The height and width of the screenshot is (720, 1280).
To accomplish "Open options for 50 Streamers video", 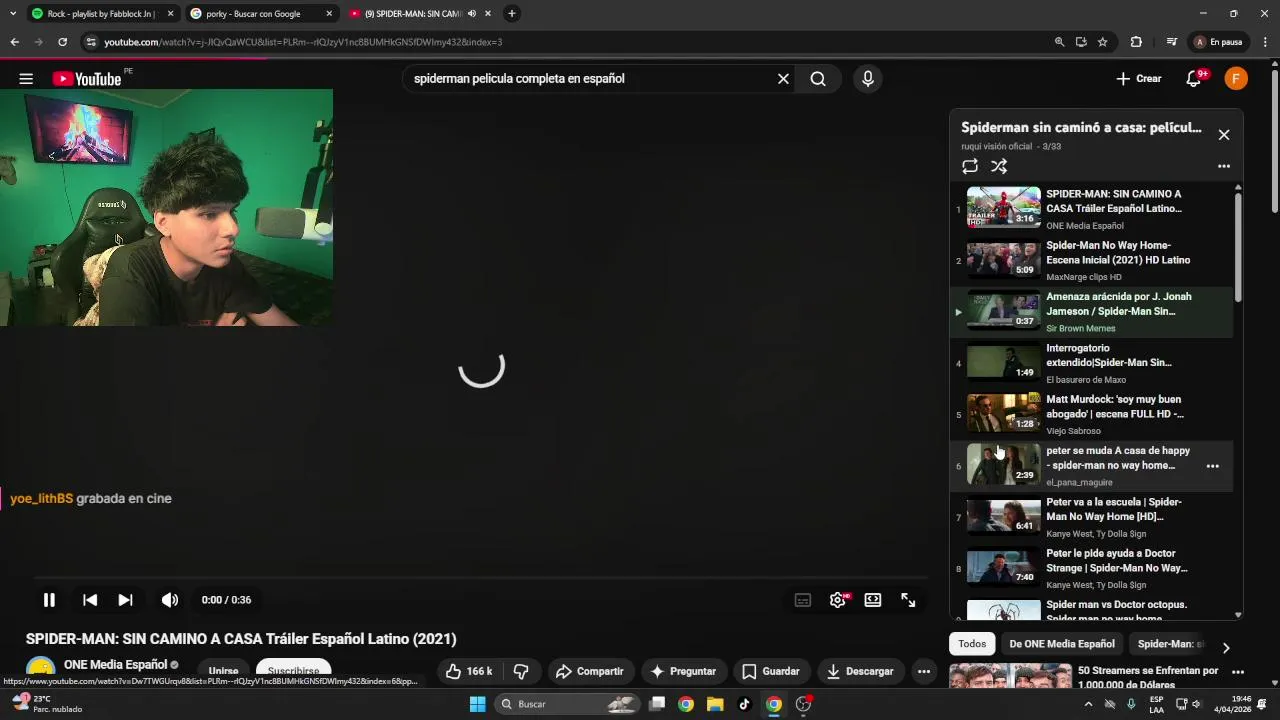I will (1238, 672).
